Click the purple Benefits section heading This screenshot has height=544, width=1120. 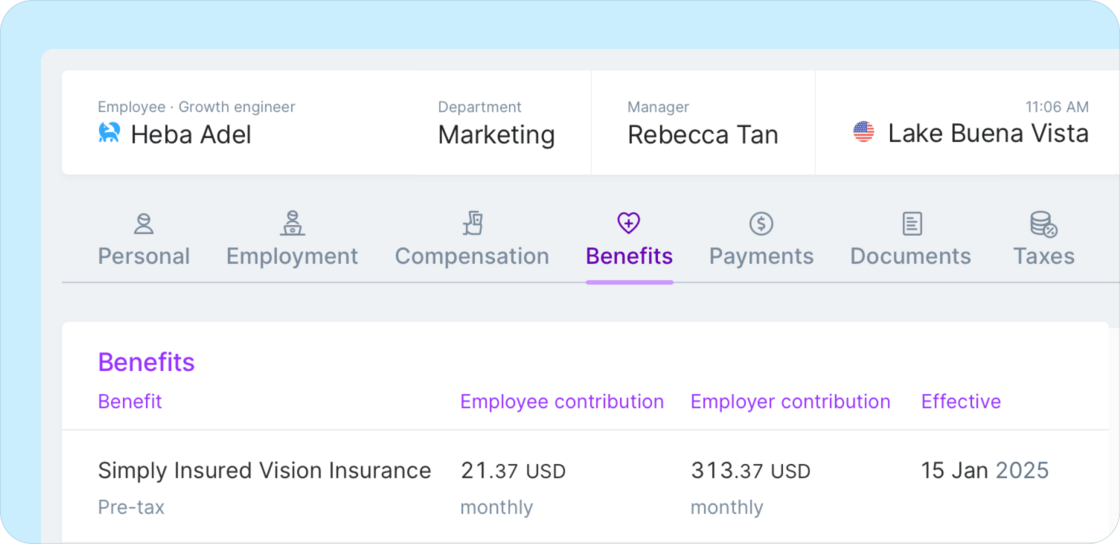point(146,362)
